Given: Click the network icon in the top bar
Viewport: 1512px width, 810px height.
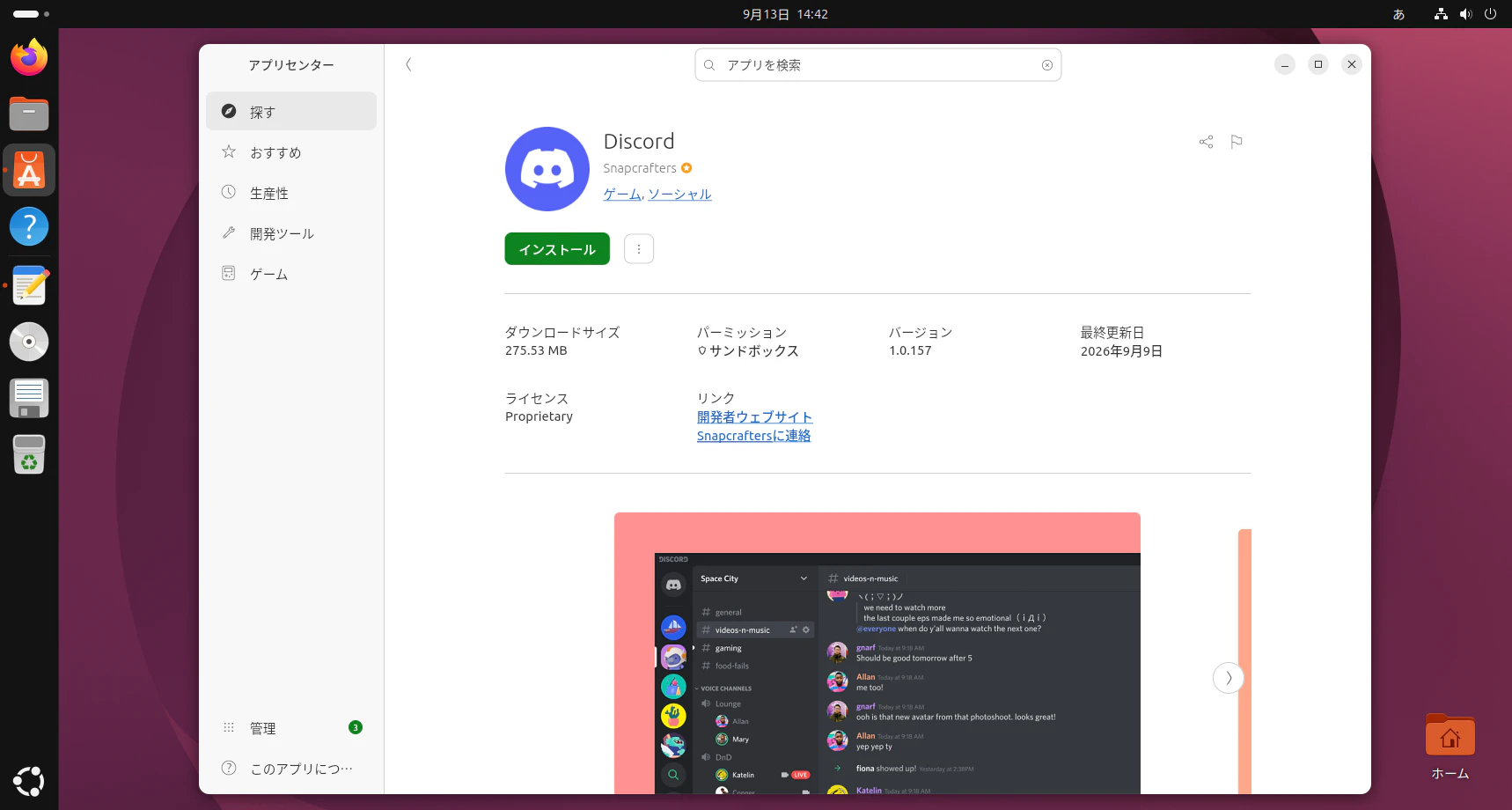Looking at the screenshot, I should tap(1441, 14).
